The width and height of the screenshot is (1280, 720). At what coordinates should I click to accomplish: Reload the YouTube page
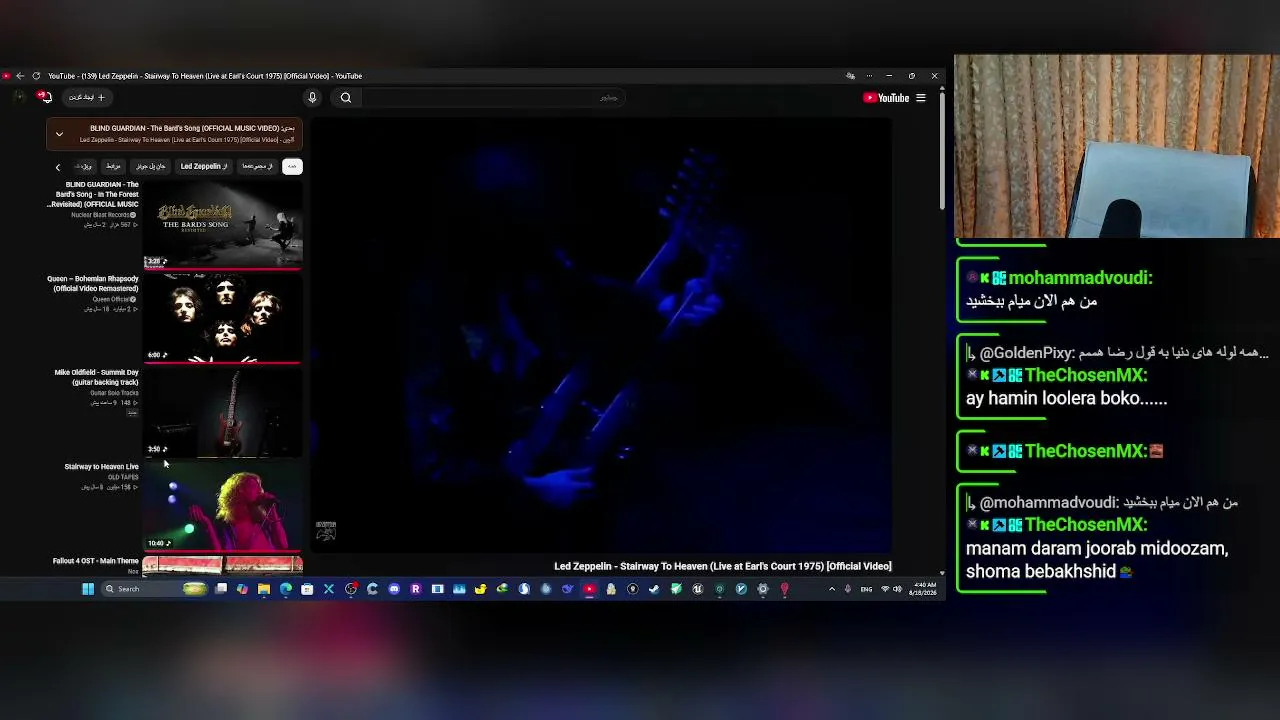[x=36, y=76]
